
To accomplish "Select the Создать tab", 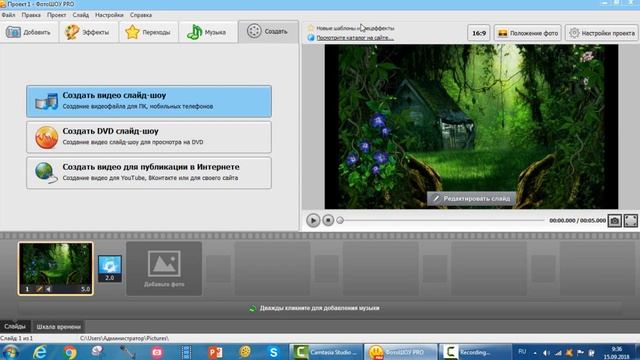I will click(x=268, y=31).
